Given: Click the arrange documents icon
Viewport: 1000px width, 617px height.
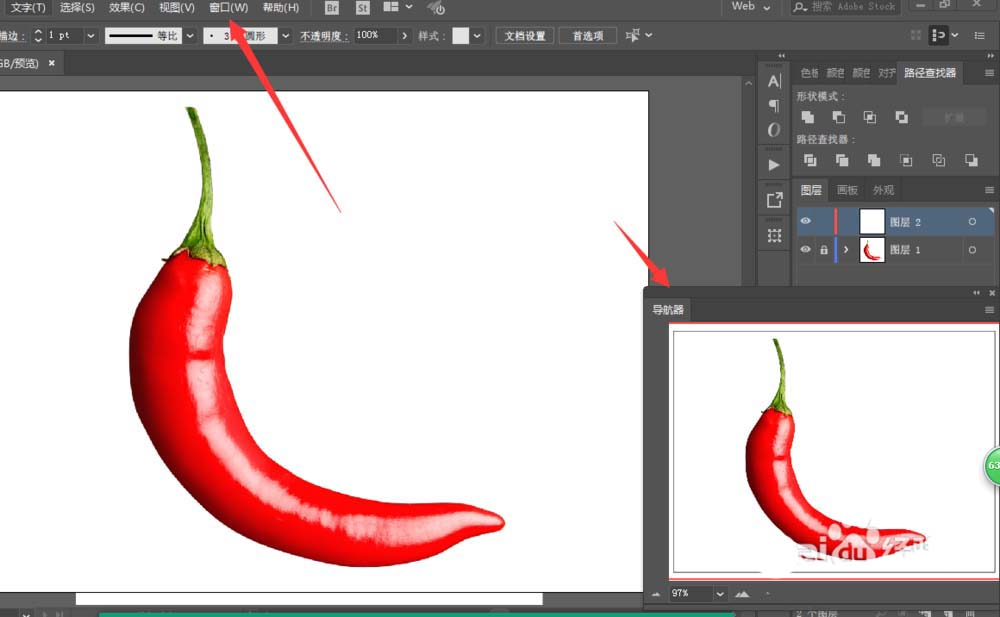Looking at the screenshot, I should click(391, 7).
